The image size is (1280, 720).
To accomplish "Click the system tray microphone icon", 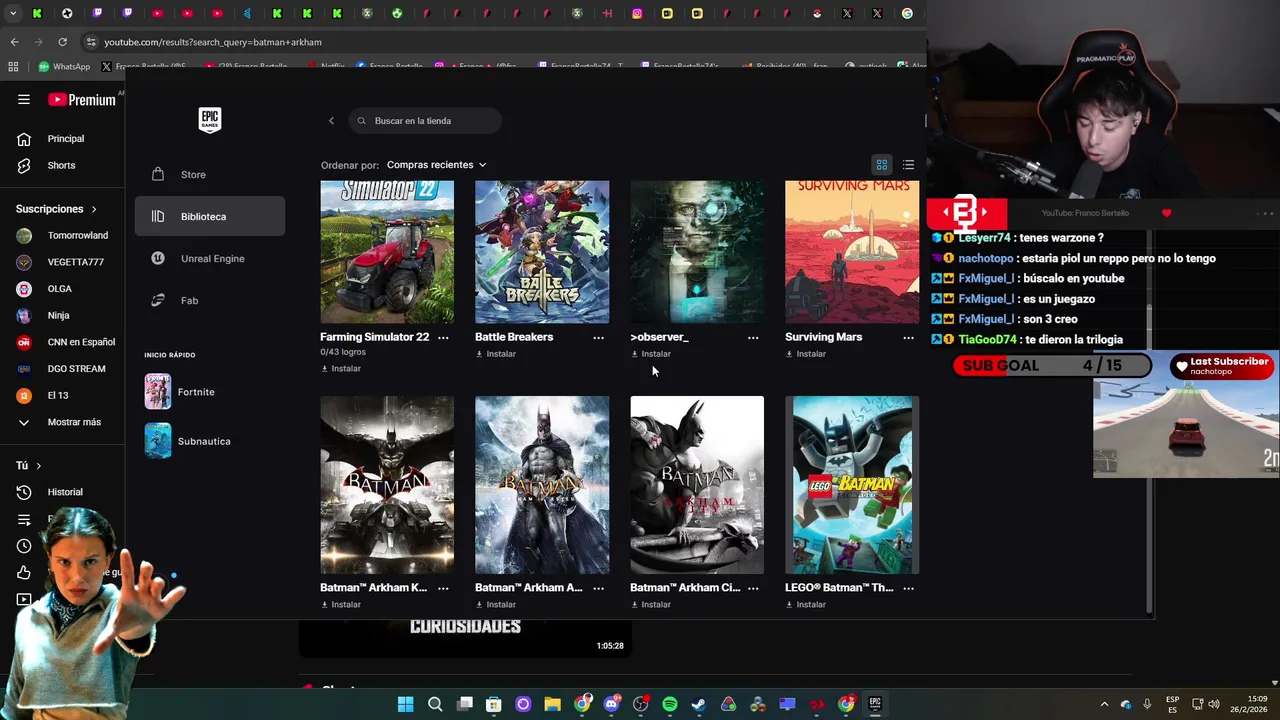I will click(1147, 704).
